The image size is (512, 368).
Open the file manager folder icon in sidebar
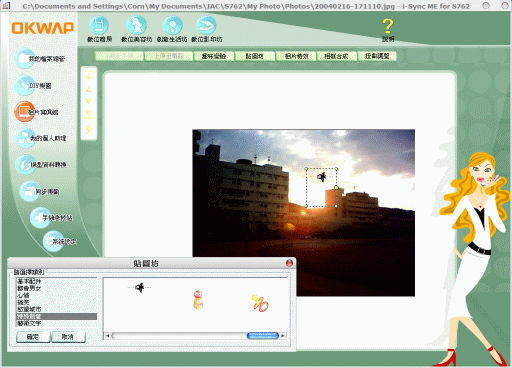click(24, 58)
